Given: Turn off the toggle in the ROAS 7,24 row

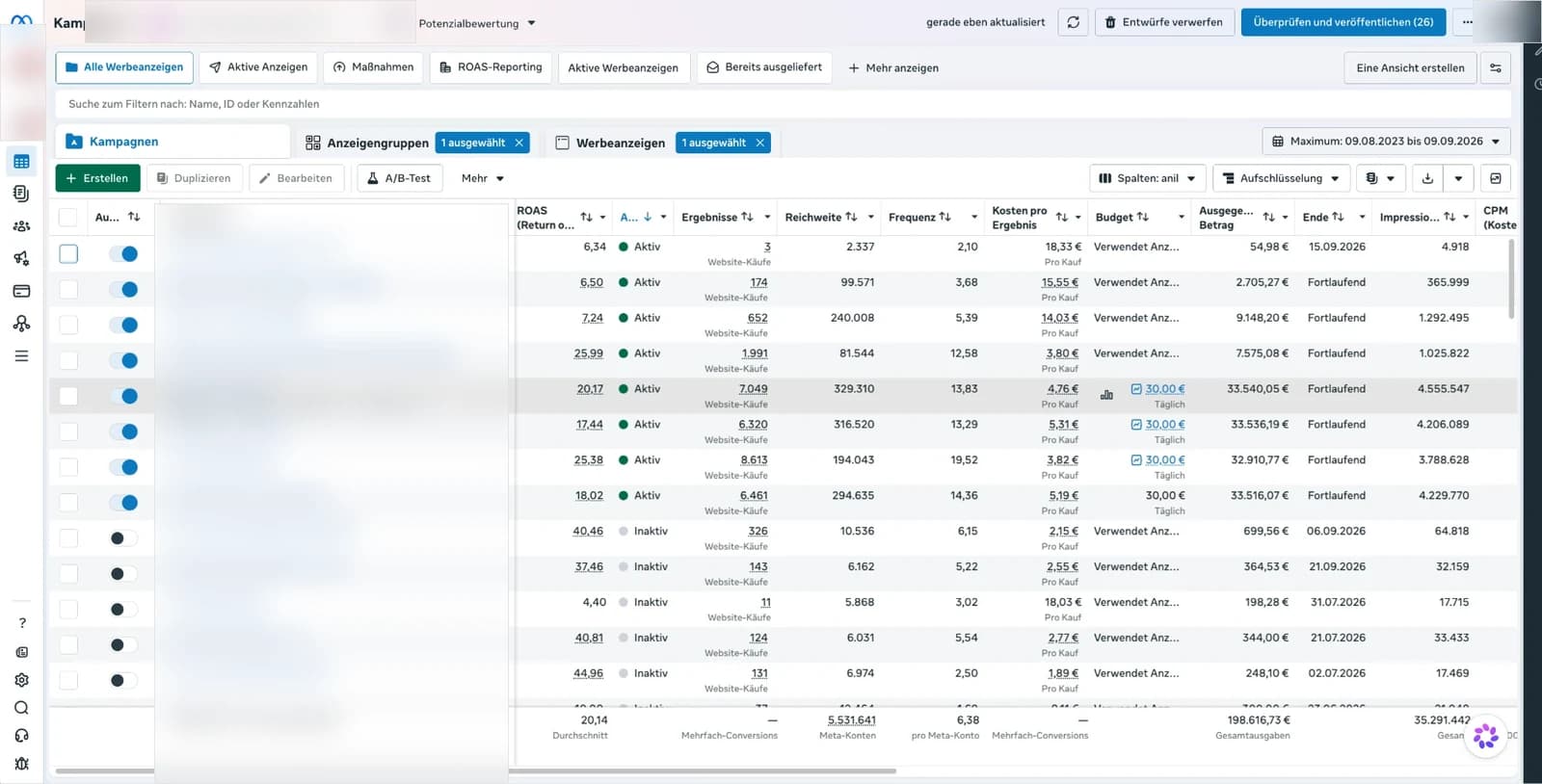Looking at the screenshot, I should 123,325.
